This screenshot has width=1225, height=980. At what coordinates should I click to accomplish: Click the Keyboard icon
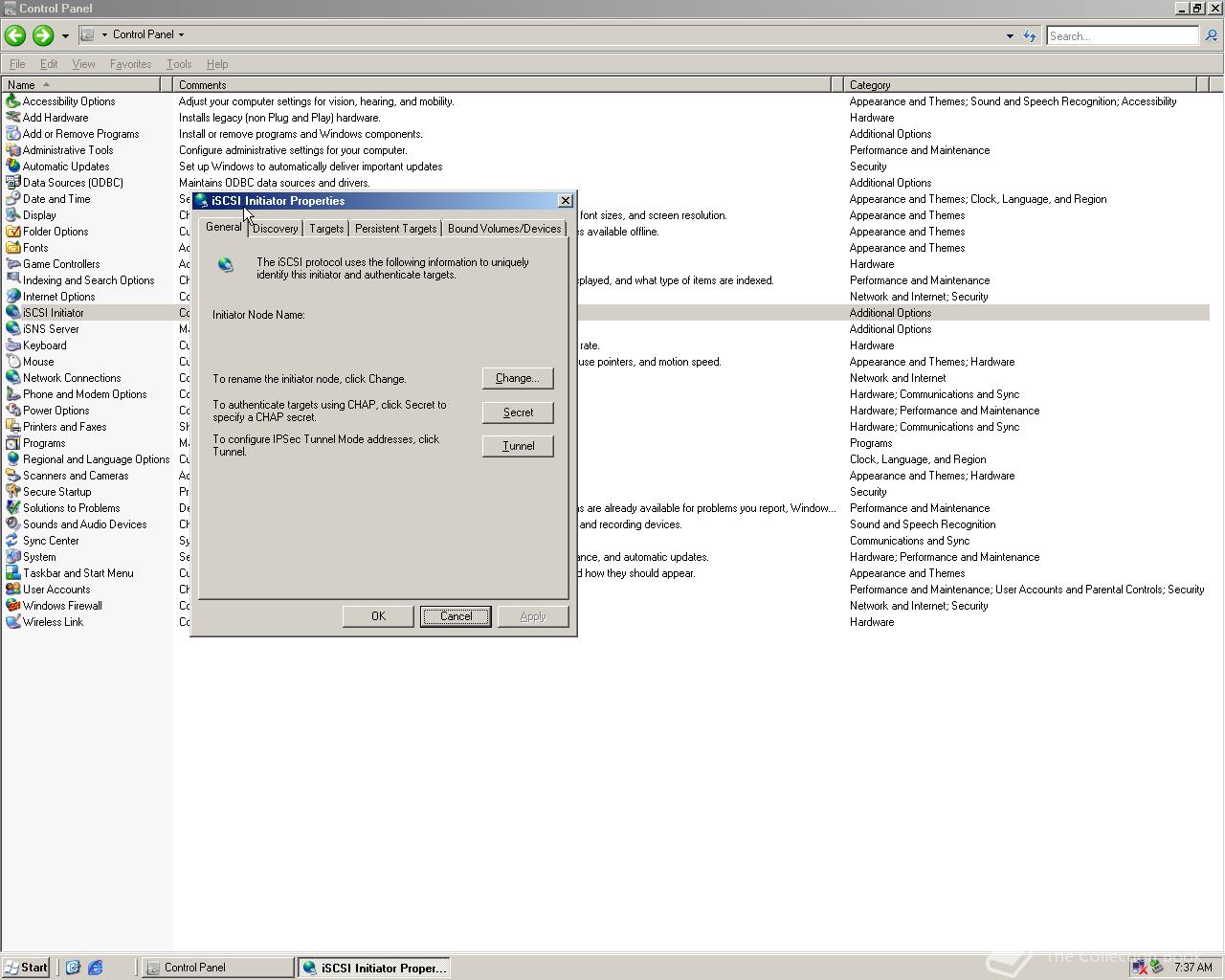click(12, 345)
